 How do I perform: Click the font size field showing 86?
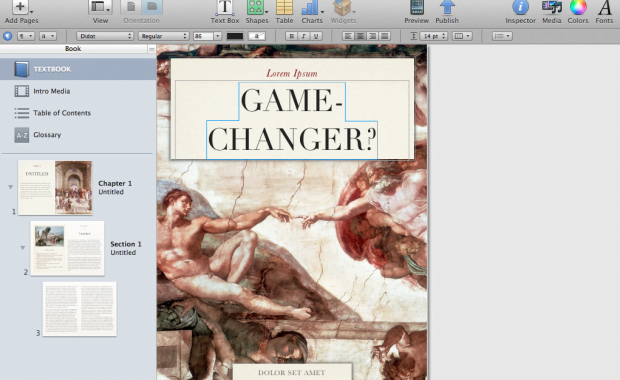pyautogui.click(x=203, y=36)
